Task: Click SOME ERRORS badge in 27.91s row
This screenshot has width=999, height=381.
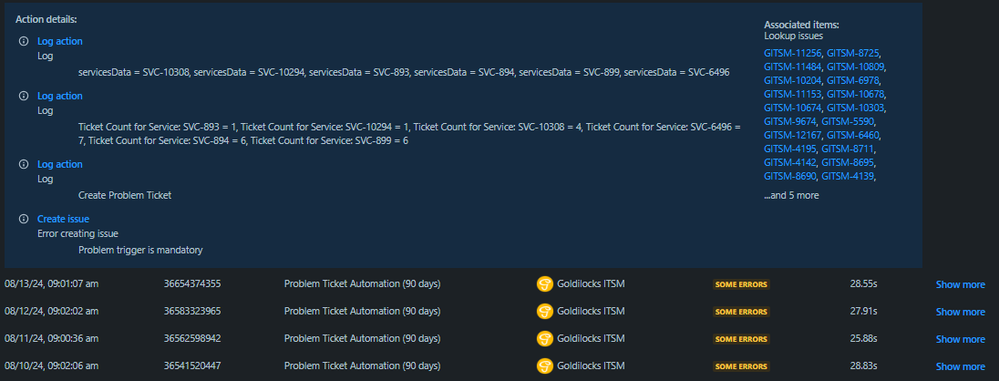Action: click(740, 312)
